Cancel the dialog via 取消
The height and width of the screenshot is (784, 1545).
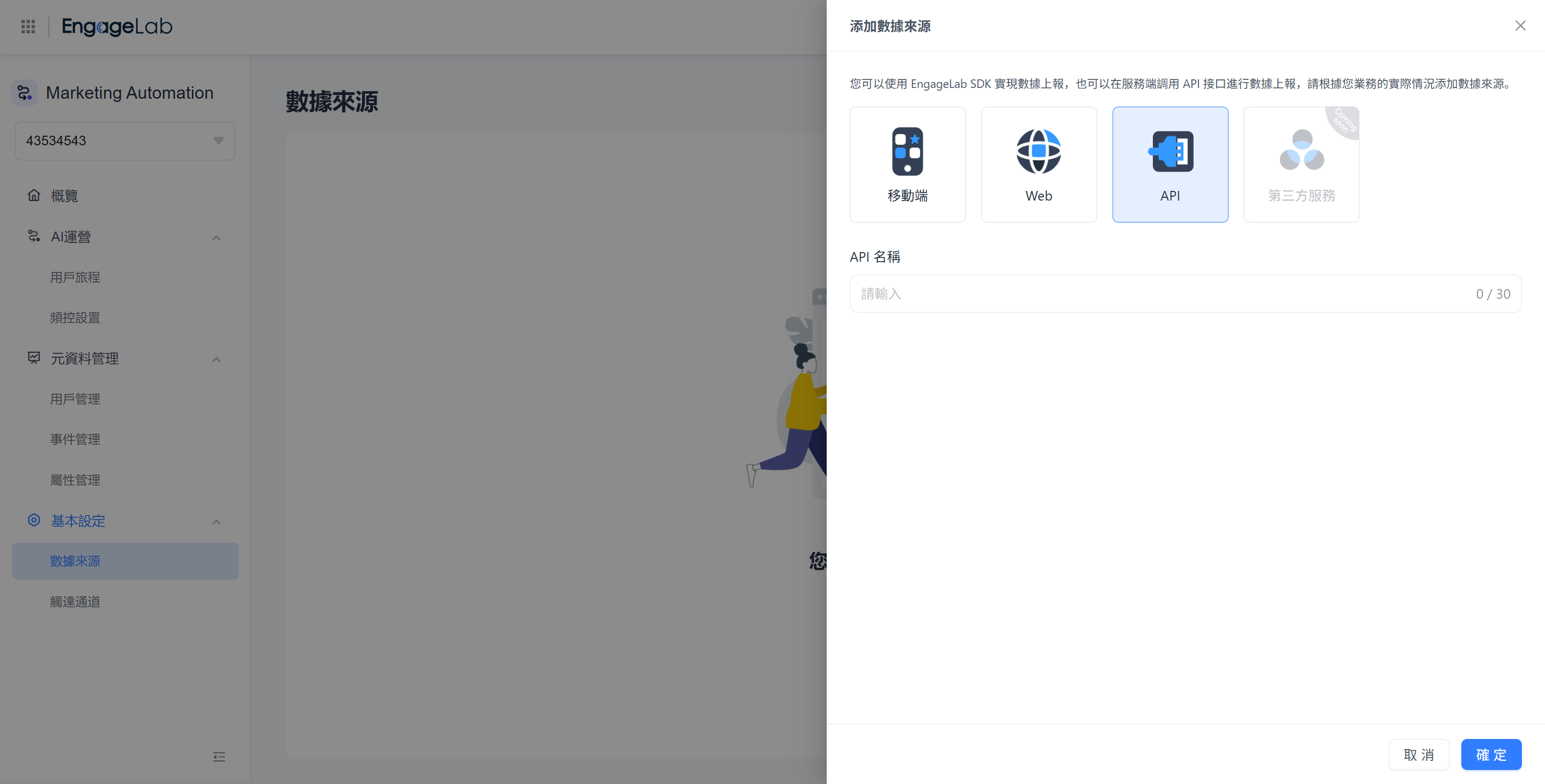point(1418,755)
